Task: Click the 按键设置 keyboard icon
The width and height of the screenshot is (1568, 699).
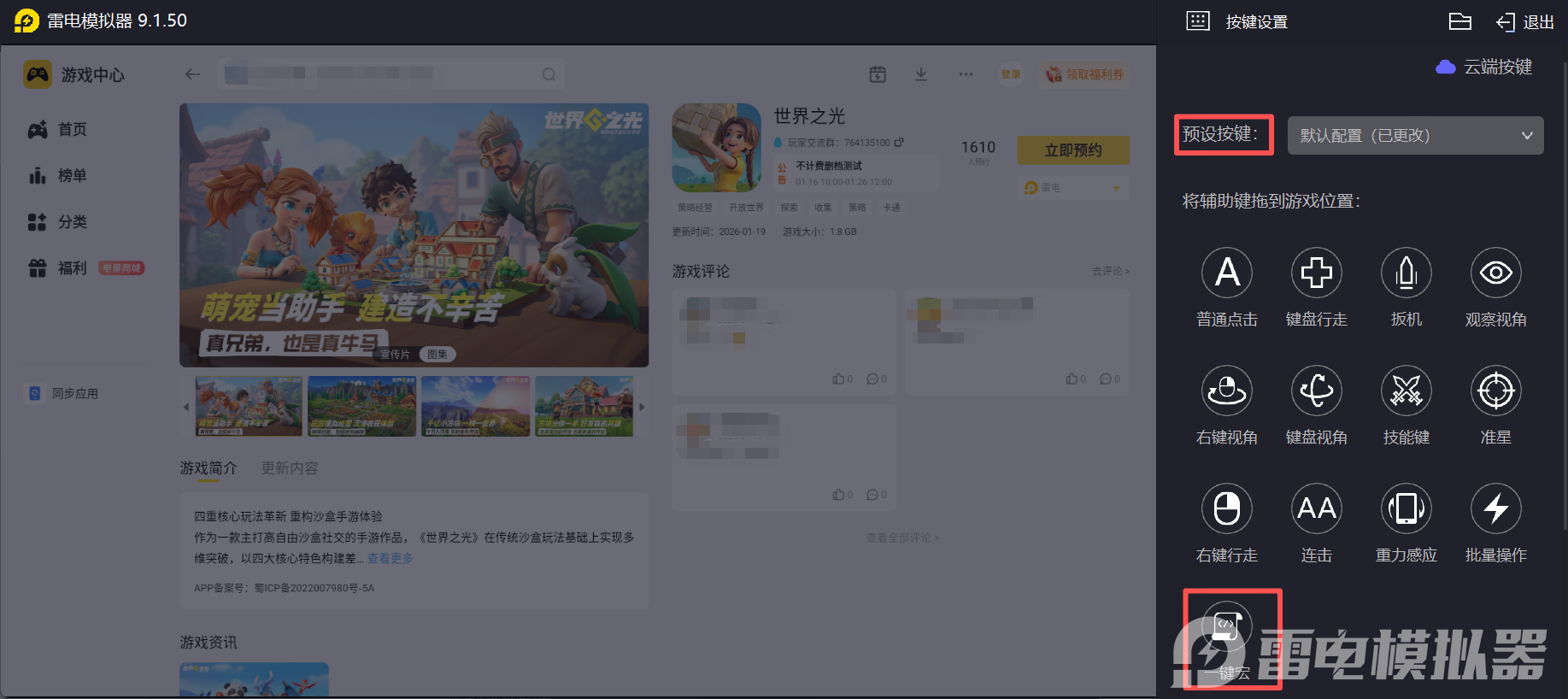Action: [1198, 21]
